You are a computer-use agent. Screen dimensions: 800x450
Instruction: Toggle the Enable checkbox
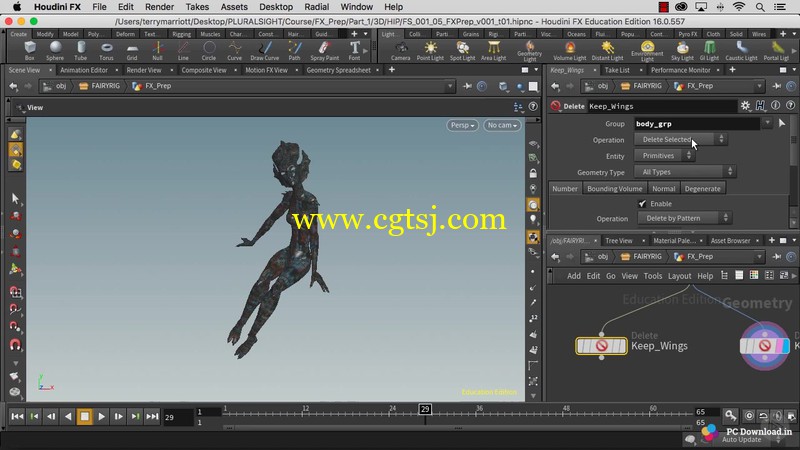(642, 204)
